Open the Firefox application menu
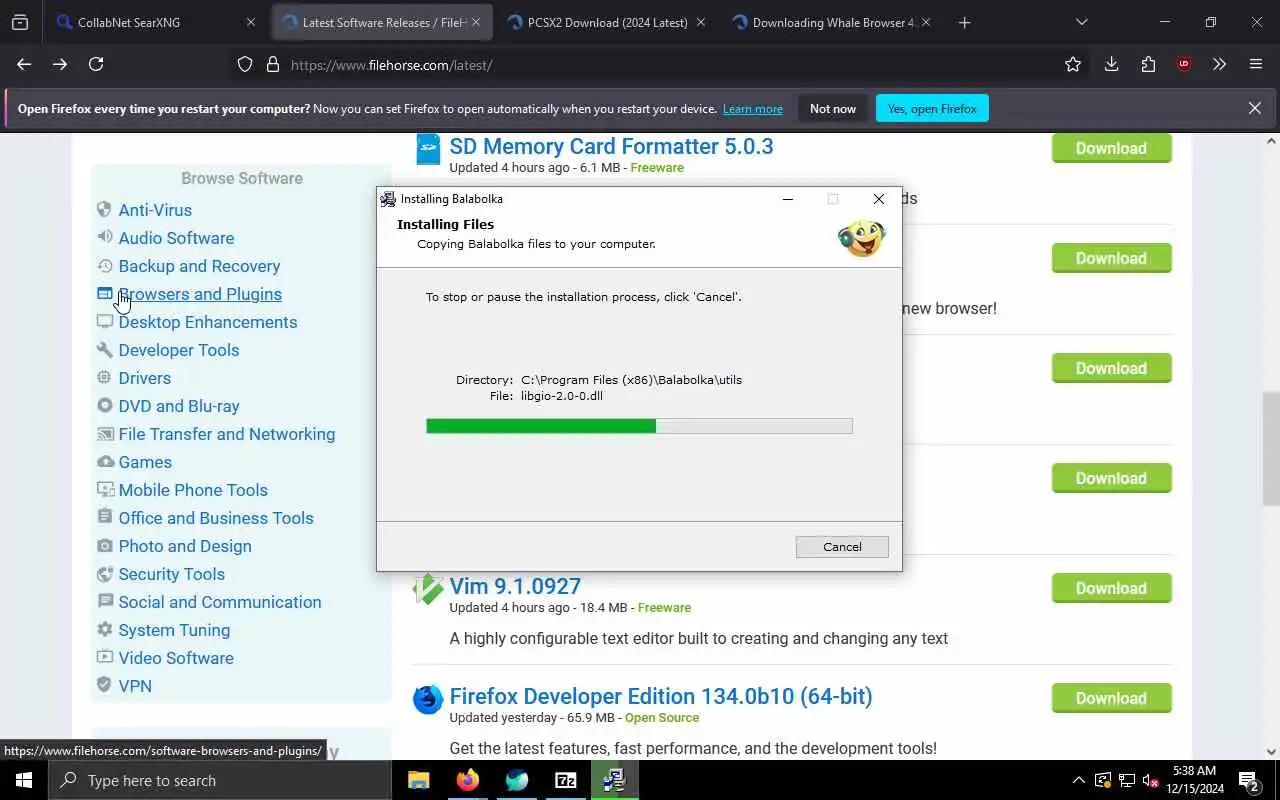The image size is (1280, 800). 1256,64
